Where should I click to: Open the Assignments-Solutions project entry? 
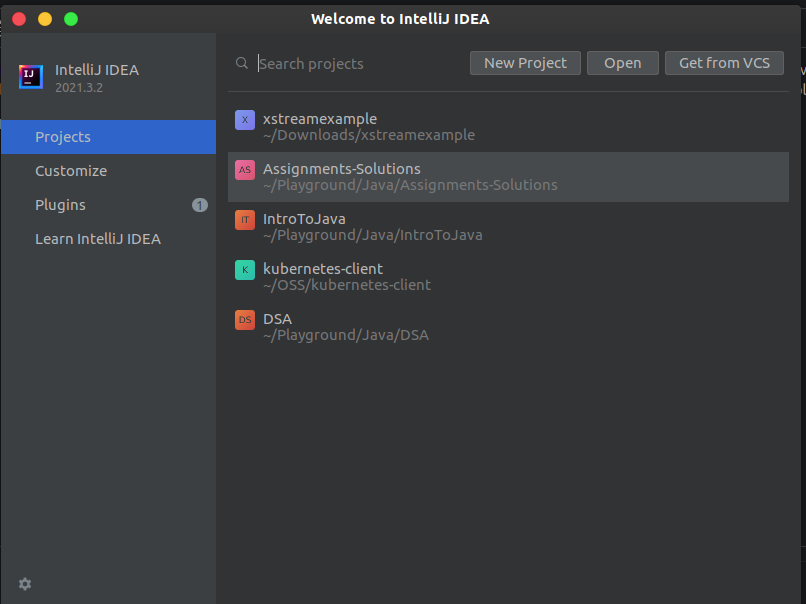(x=508, y=177)
